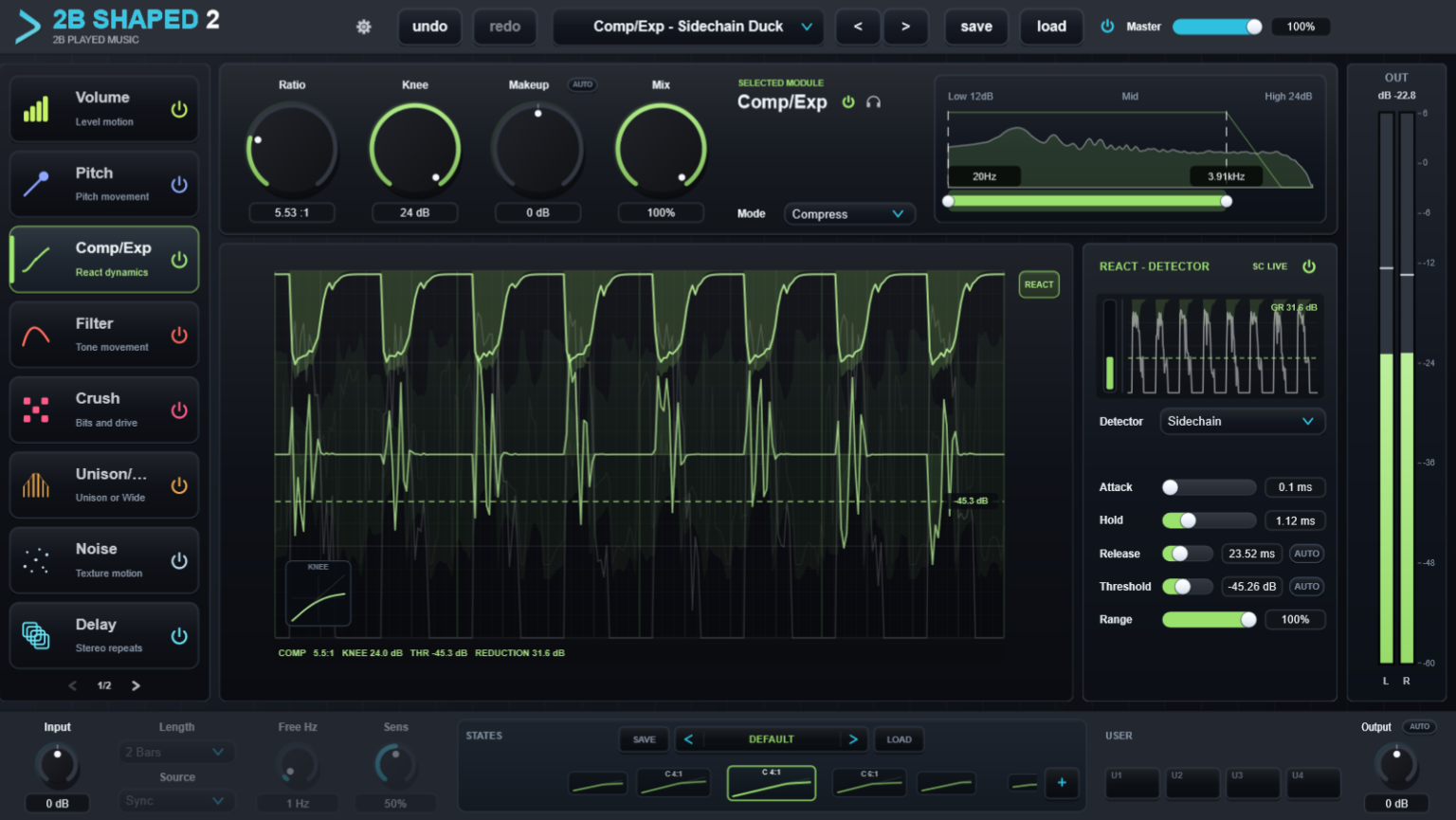The height and width of the screenshot is (820, 1456).
Task: Toggle Makeup AUTO button
Action: coord(582,84)
